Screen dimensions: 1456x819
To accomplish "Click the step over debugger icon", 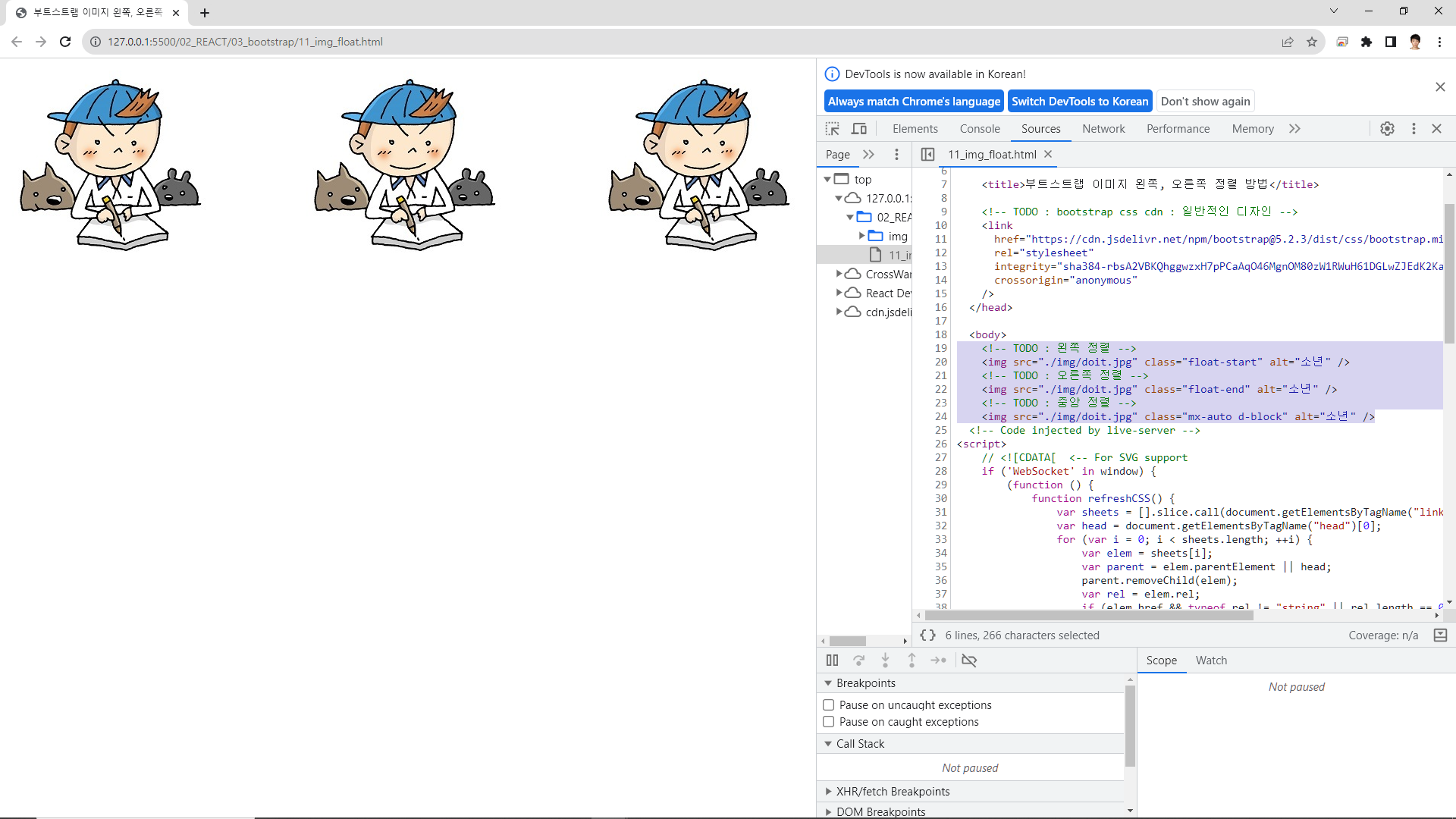I will coord(858,661).
